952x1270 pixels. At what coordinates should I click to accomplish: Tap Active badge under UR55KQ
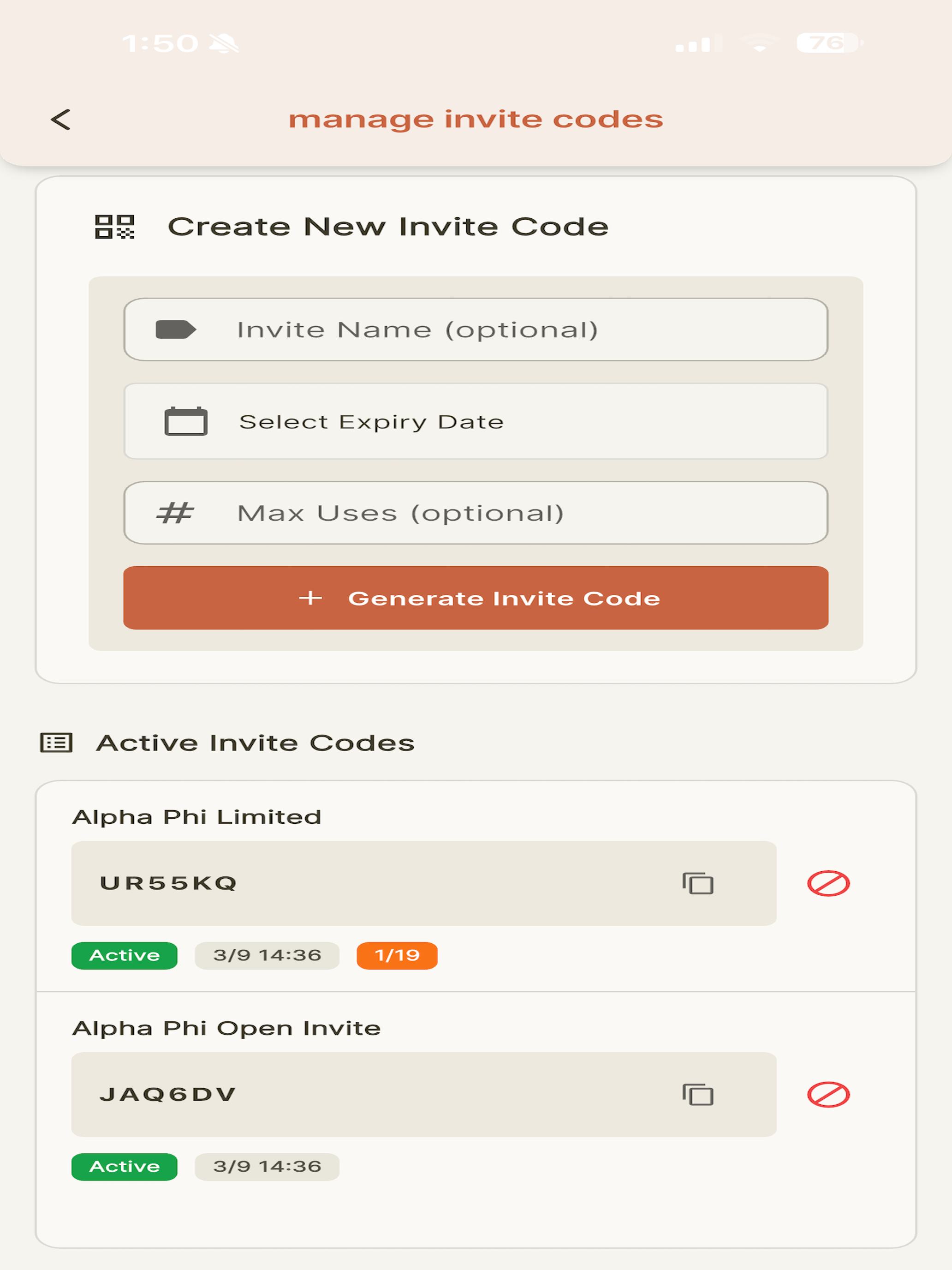coord(125,955)
